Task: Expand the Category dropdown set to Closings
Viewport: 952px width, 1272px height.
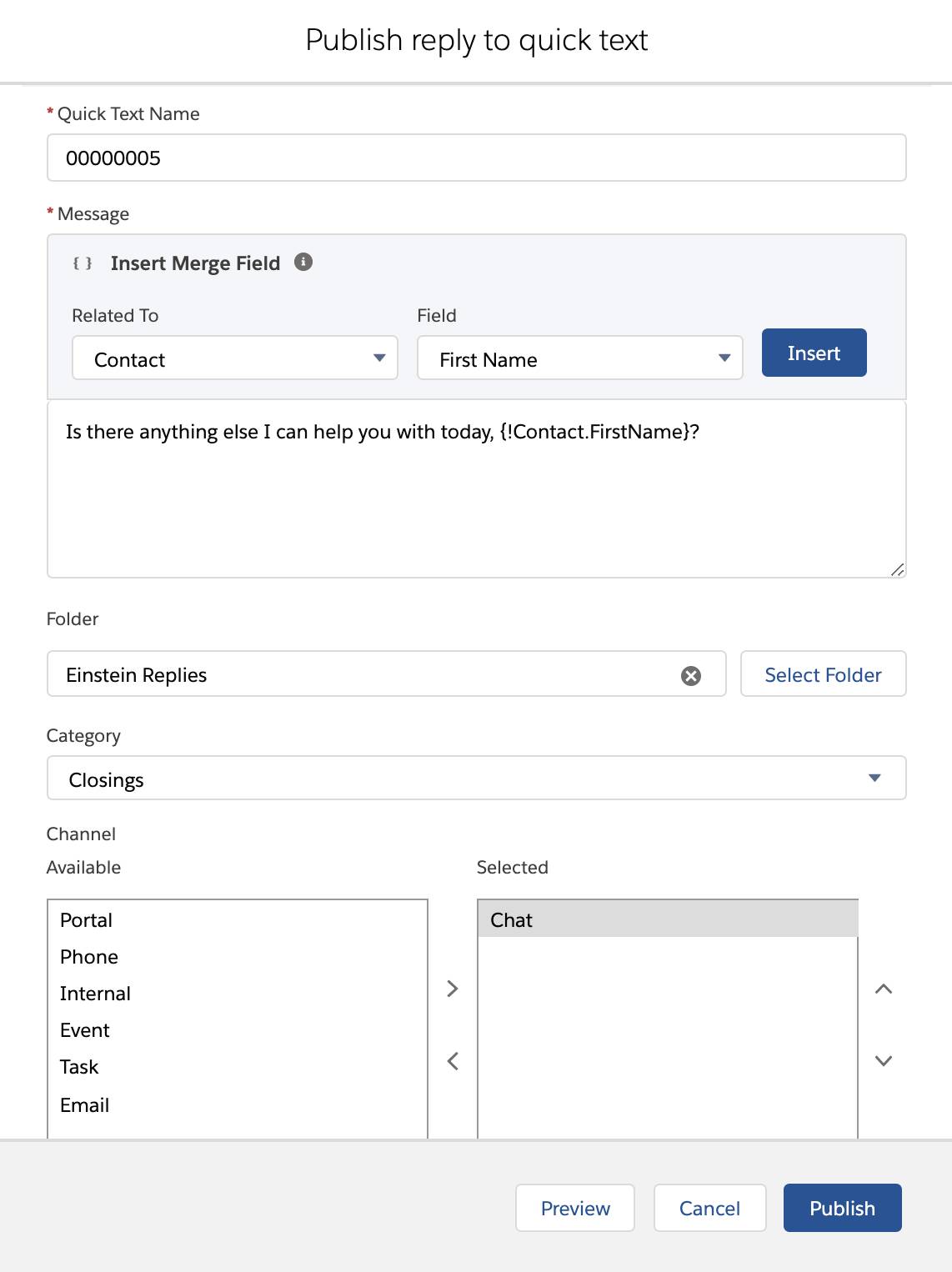Action: [x=476, y=779]
